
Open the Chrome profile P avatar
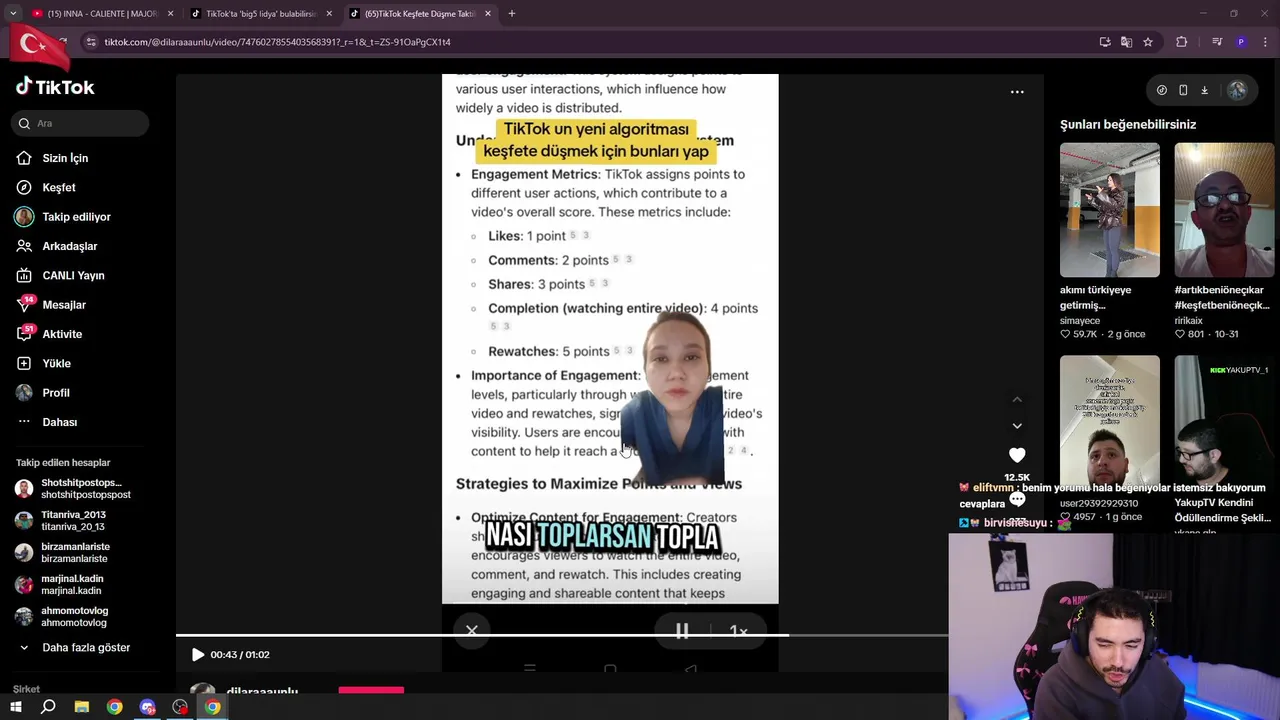click(1241, 42)
